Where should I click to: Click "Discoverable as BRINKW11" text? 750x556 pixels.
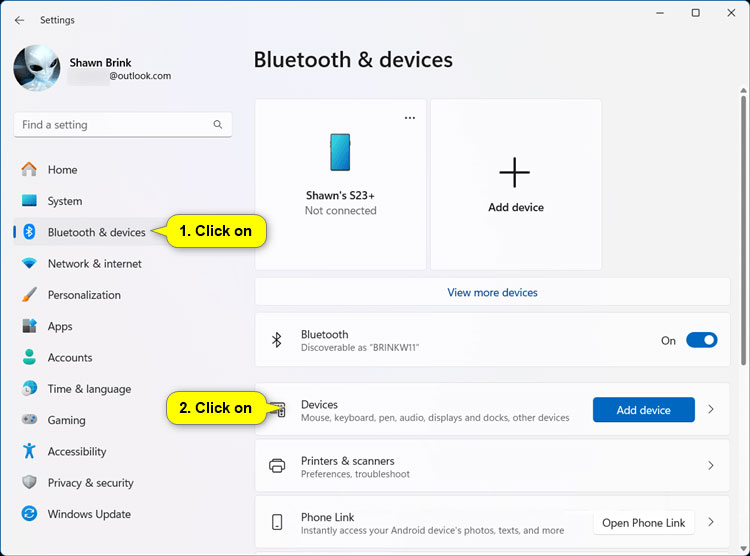[x=360, y=348]
